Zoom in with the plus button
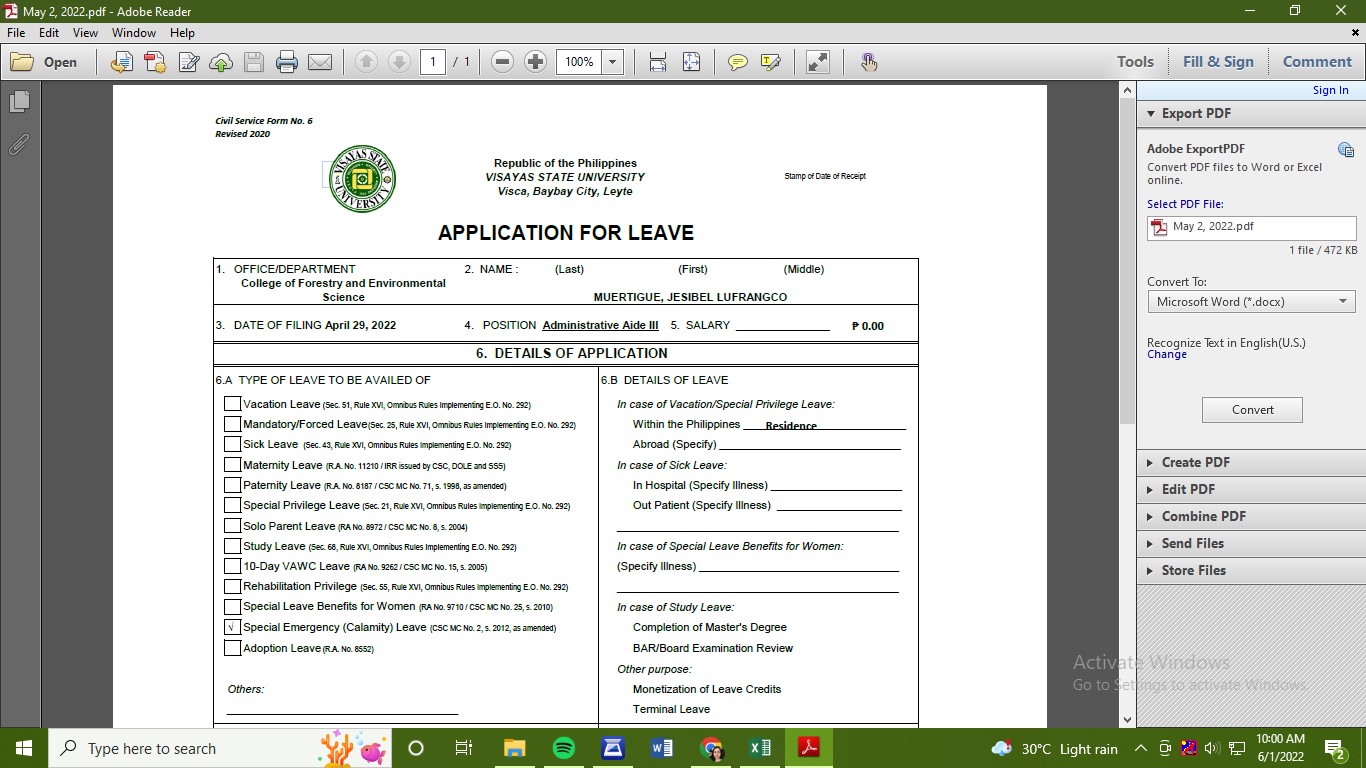This screenshot has height=768, width=1366. coord(535,62)
